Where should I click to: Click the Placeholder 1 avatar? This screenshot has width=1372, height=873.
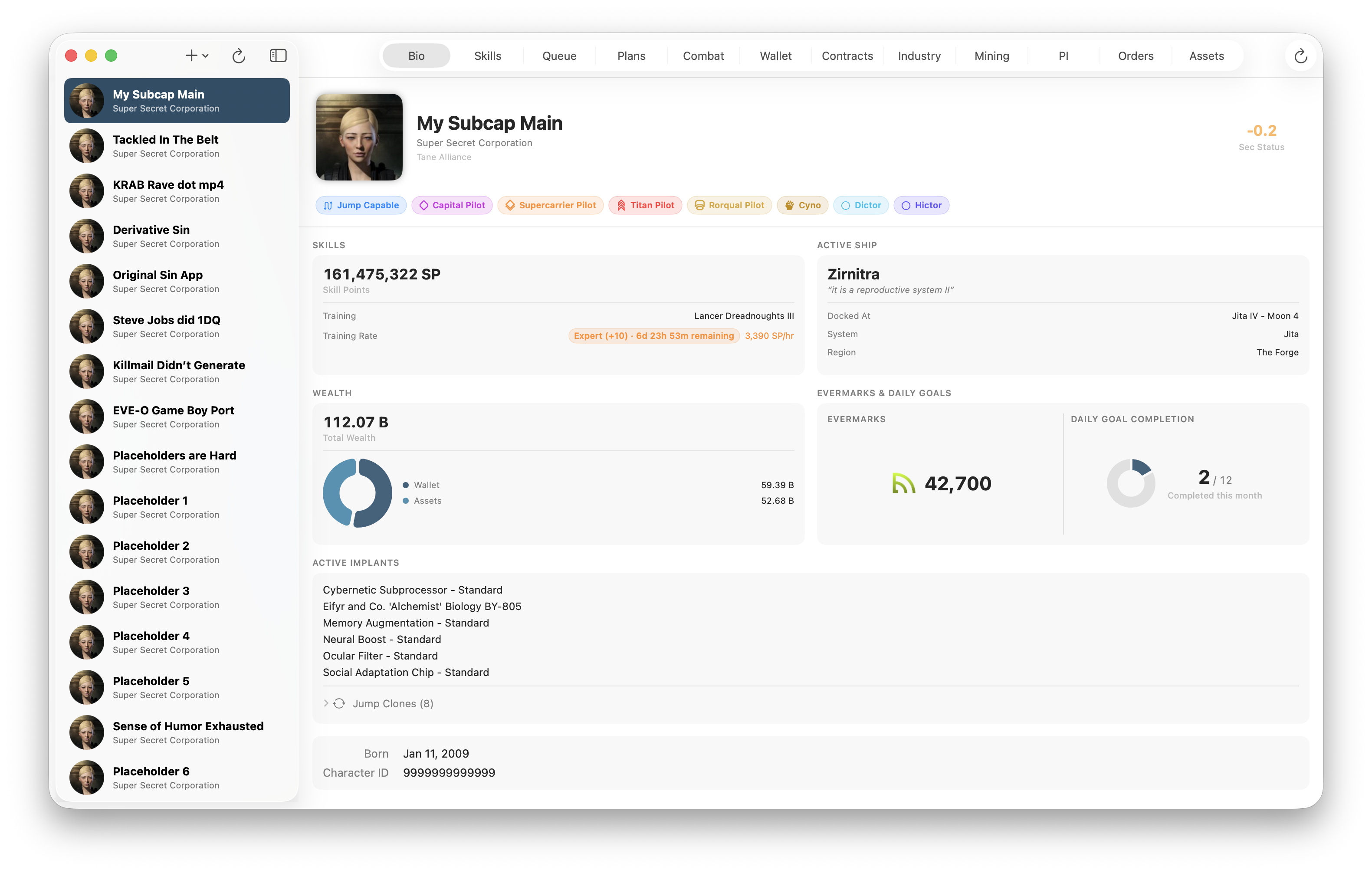87,507
